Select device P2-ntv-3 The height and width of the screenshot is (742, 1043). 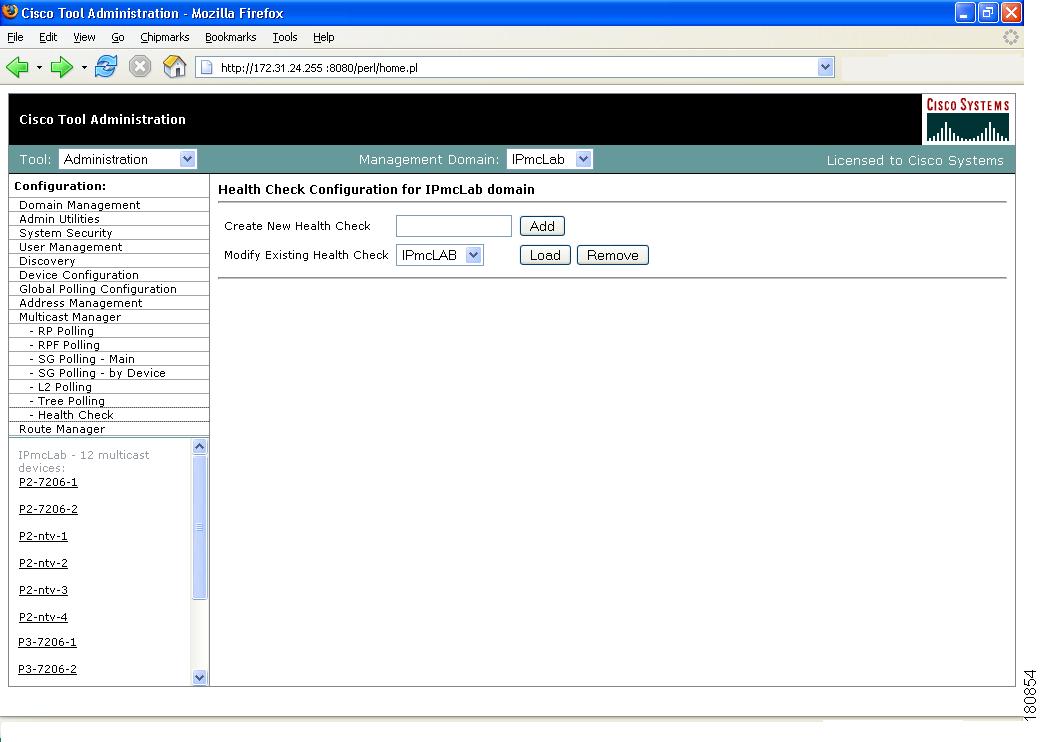pyautogui.click(x=43, y=590)
